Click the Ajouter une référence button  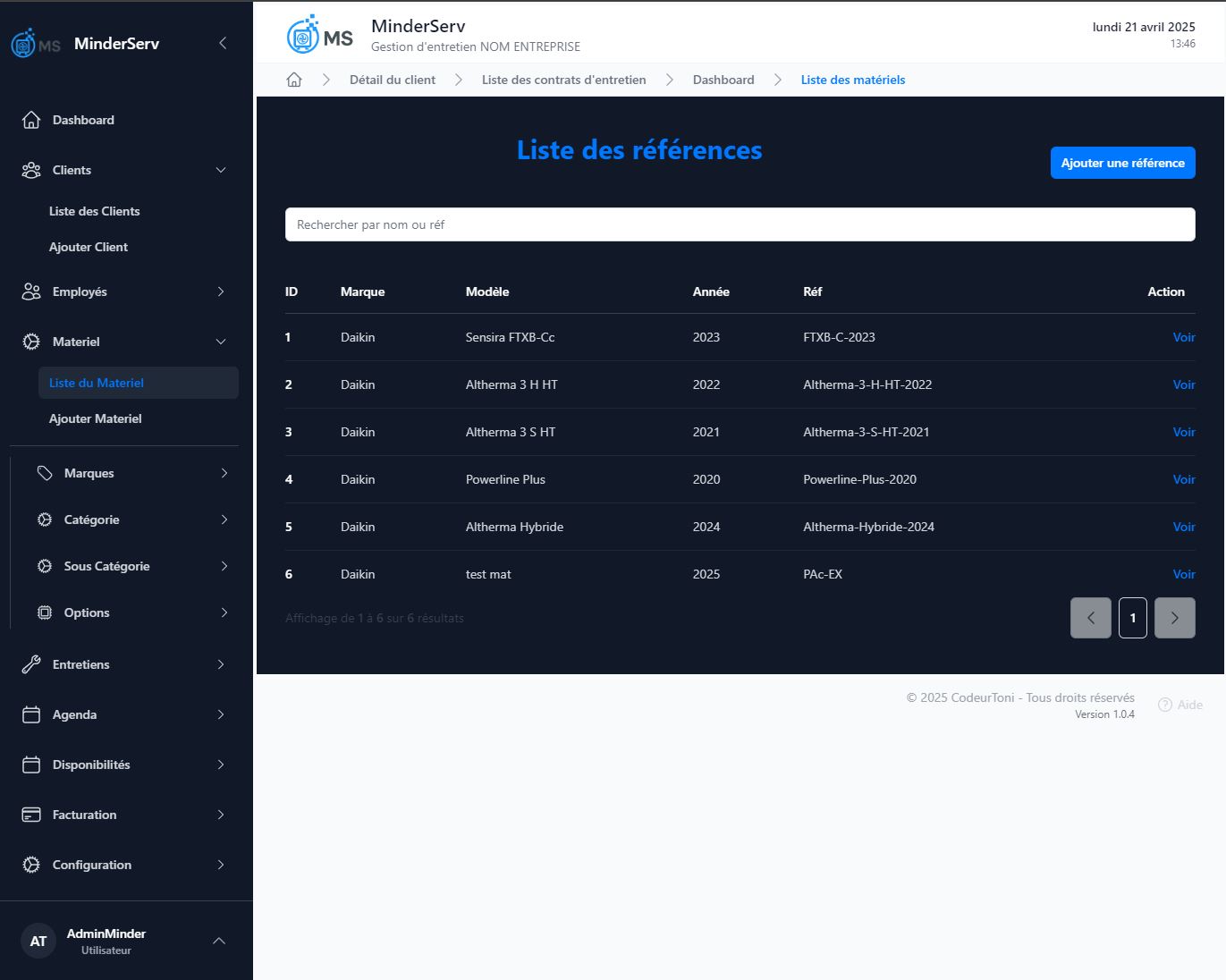click(1122, 163)
